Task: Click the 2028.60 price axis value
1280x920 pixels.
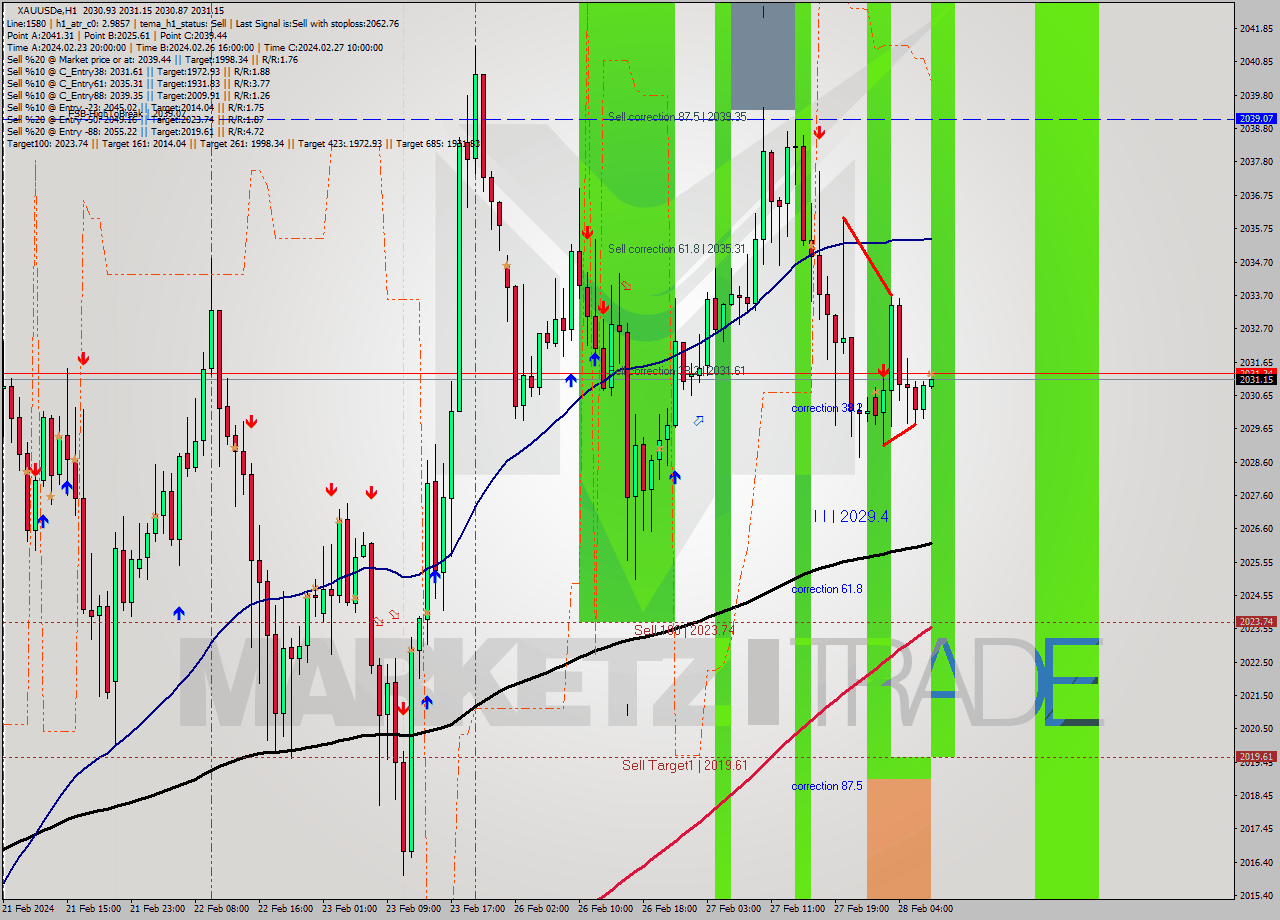Action: [1256, 462]
